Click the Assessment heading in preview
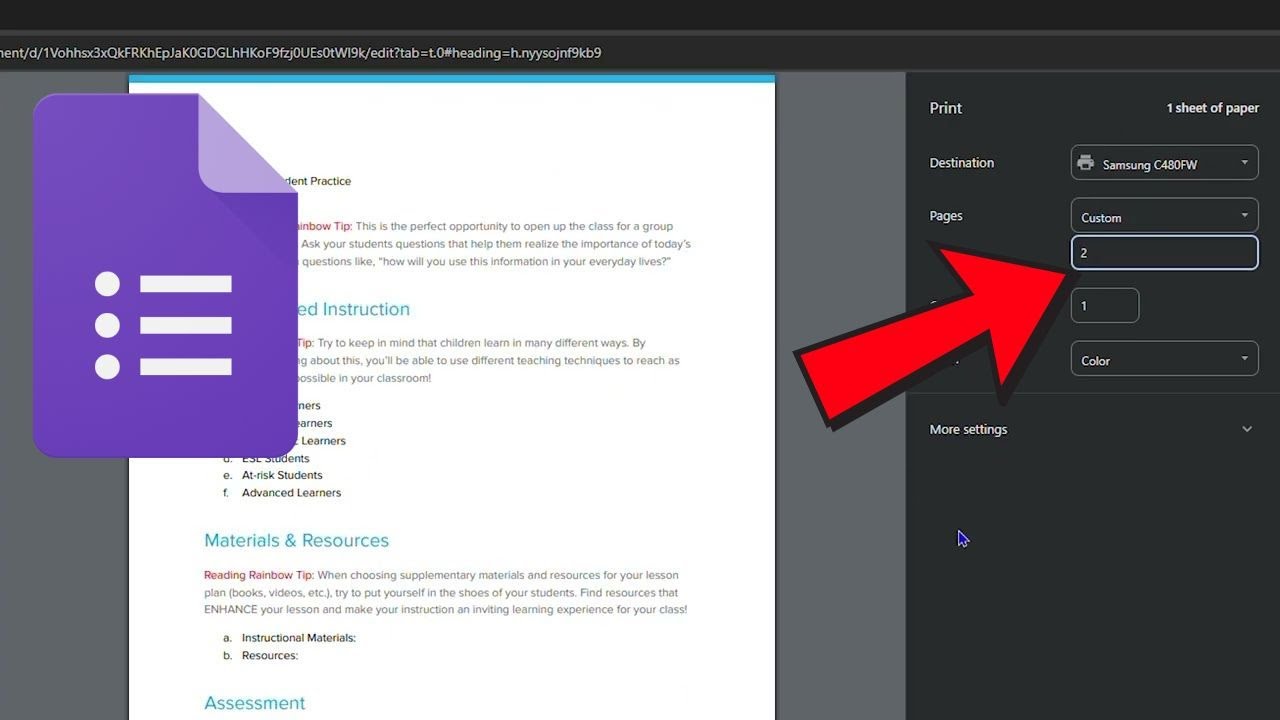This screenshot has width=1280, height=720. point(255,703)
